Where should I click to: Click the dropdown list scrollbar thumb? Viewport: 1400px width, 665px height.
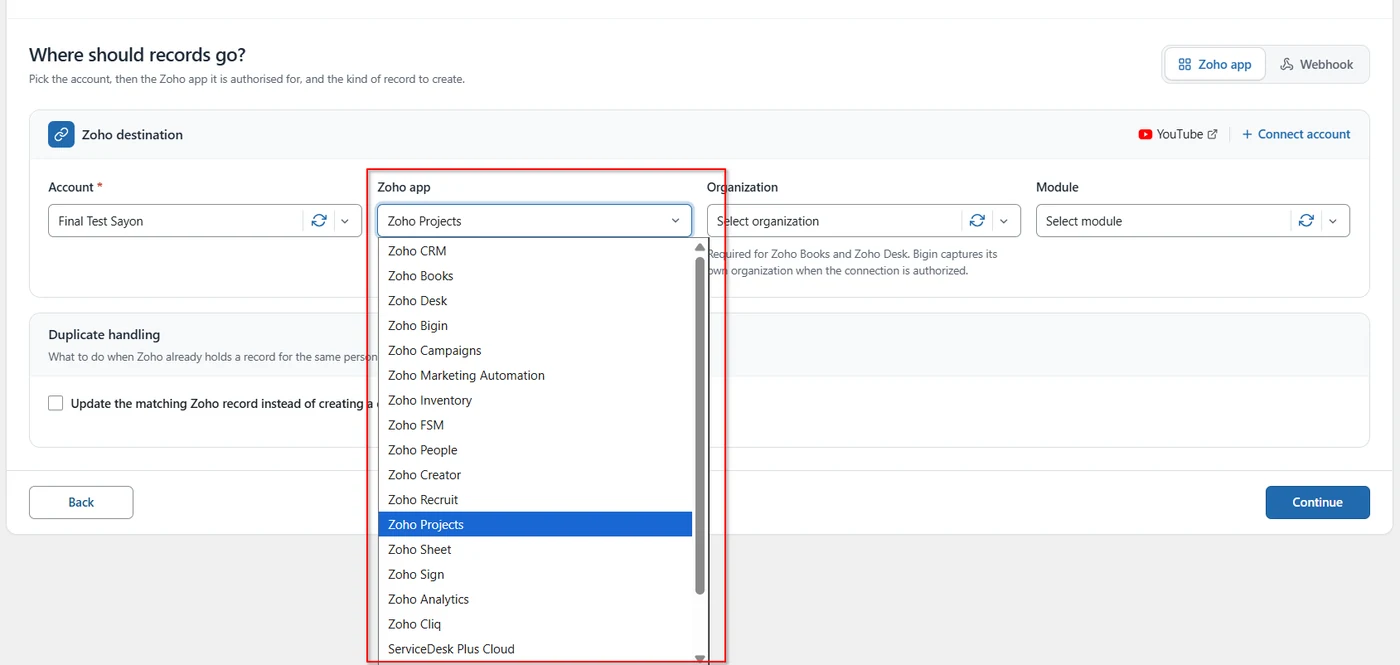point(700,425)
